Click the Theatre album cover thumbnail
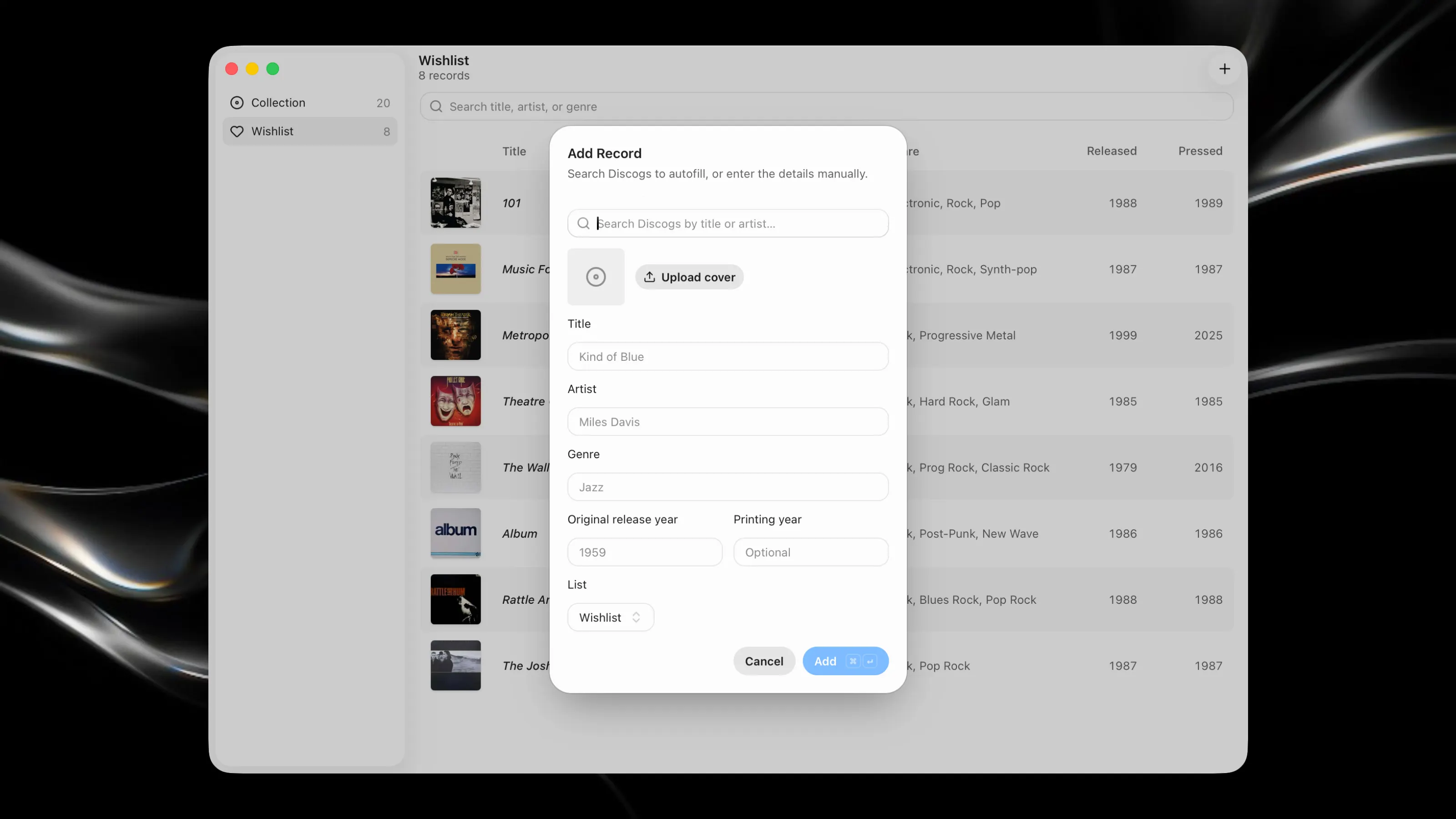Viewport: 1456px width, 819px height. point(455,401)
